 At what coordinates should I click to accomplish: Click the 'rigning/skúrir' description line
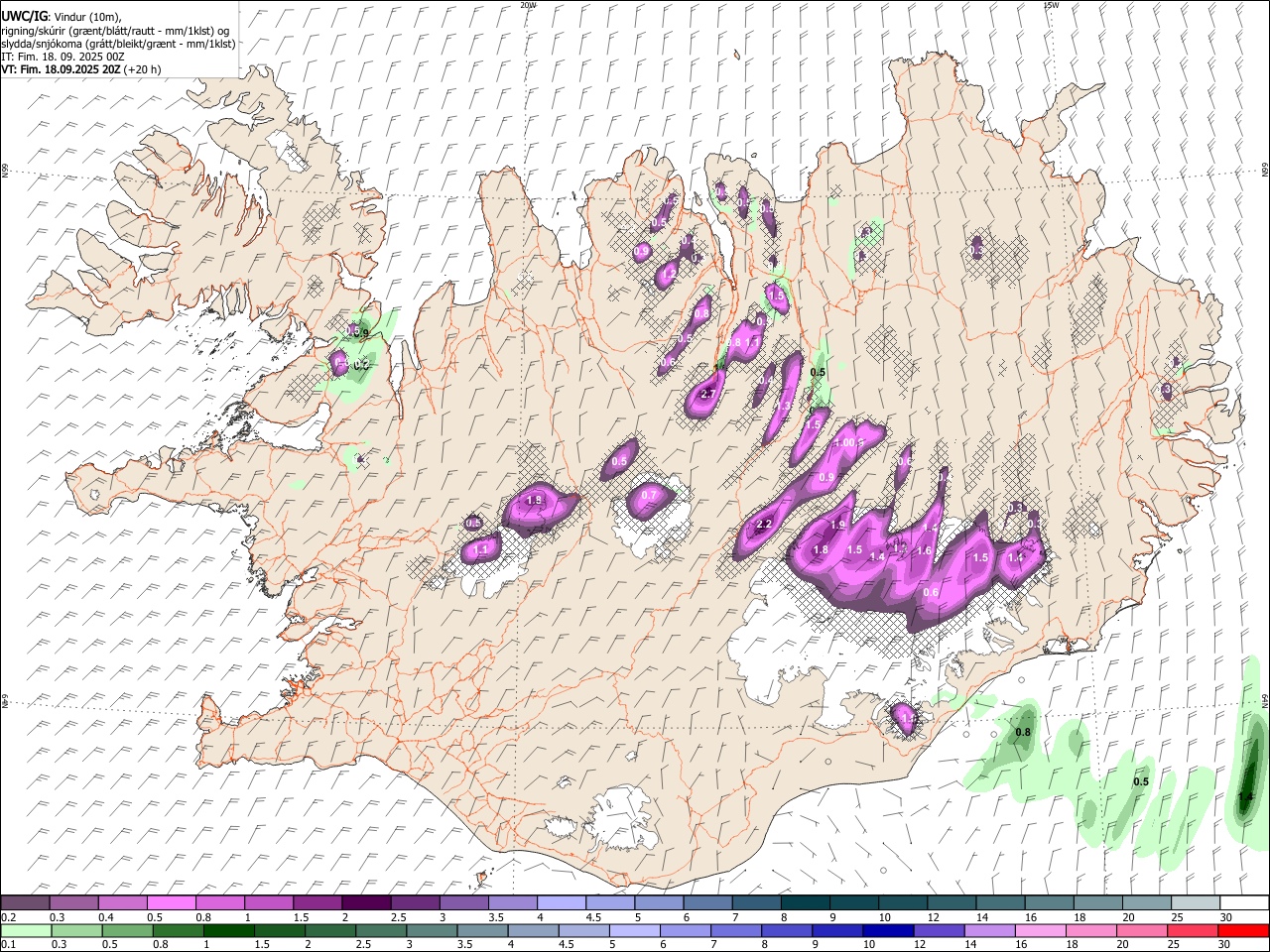(x=115, y=31)
